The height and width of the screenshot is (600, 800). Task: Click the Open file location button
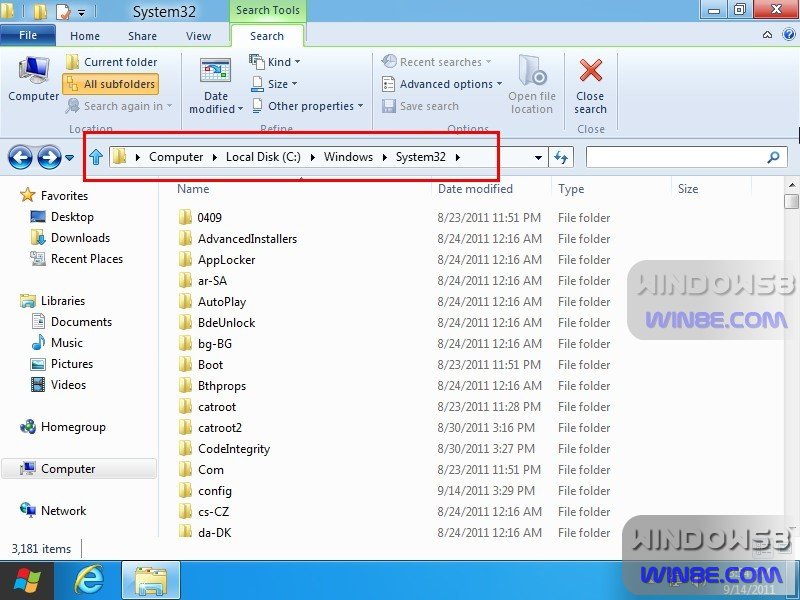coord(532,85)
